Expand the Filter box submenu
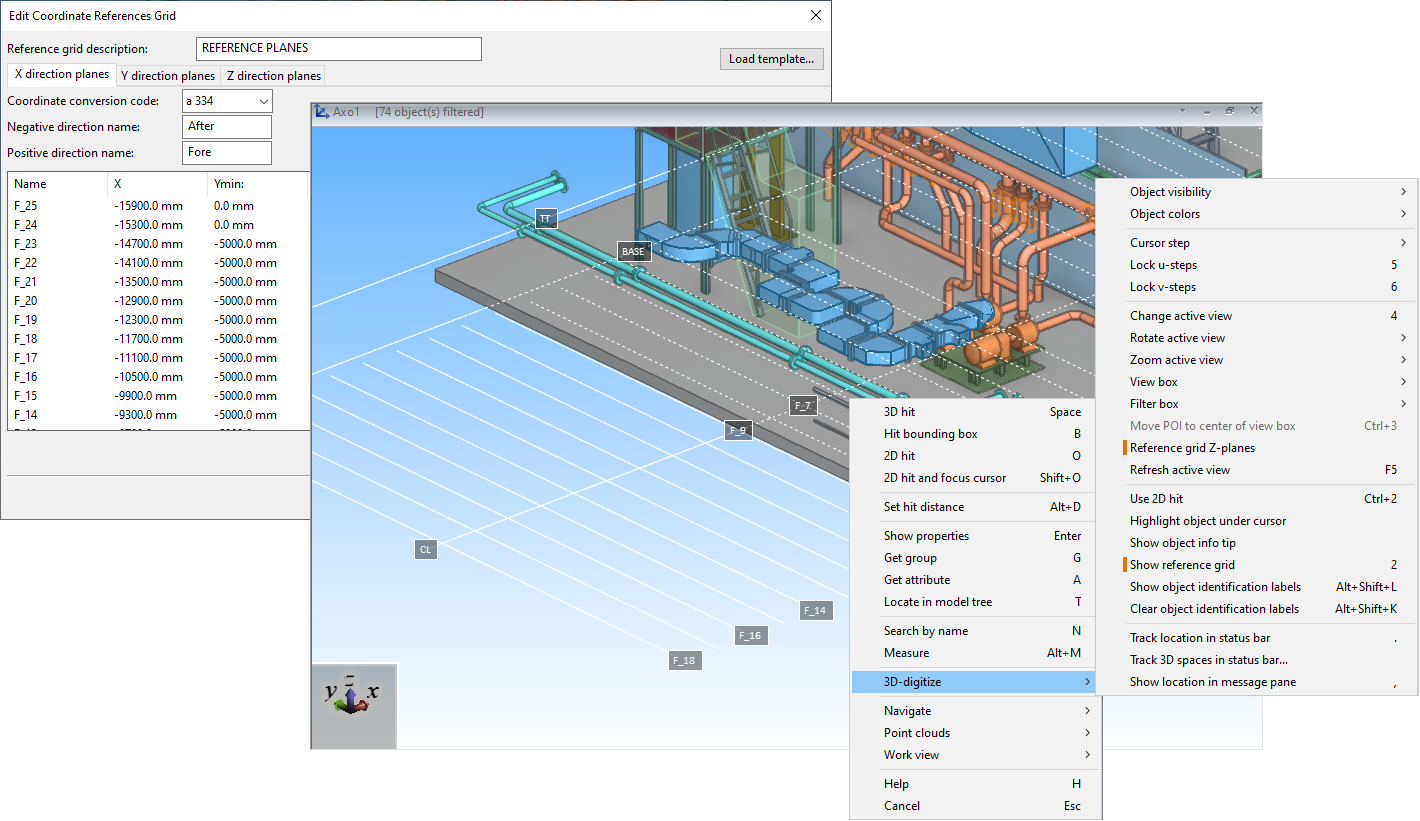This screenshot has width=1420, height=821. coord(1259,404)
